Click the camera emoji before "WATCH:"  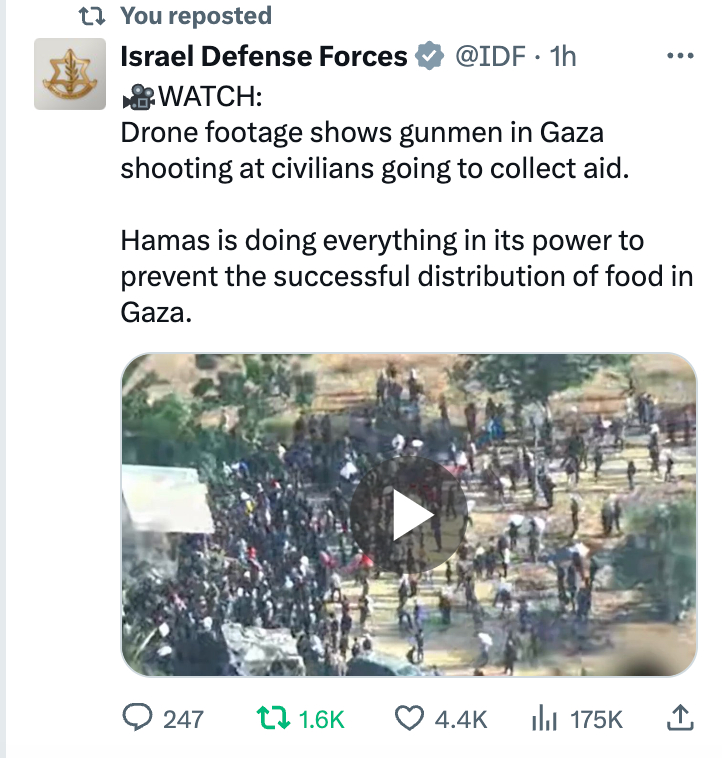point(139,97)
